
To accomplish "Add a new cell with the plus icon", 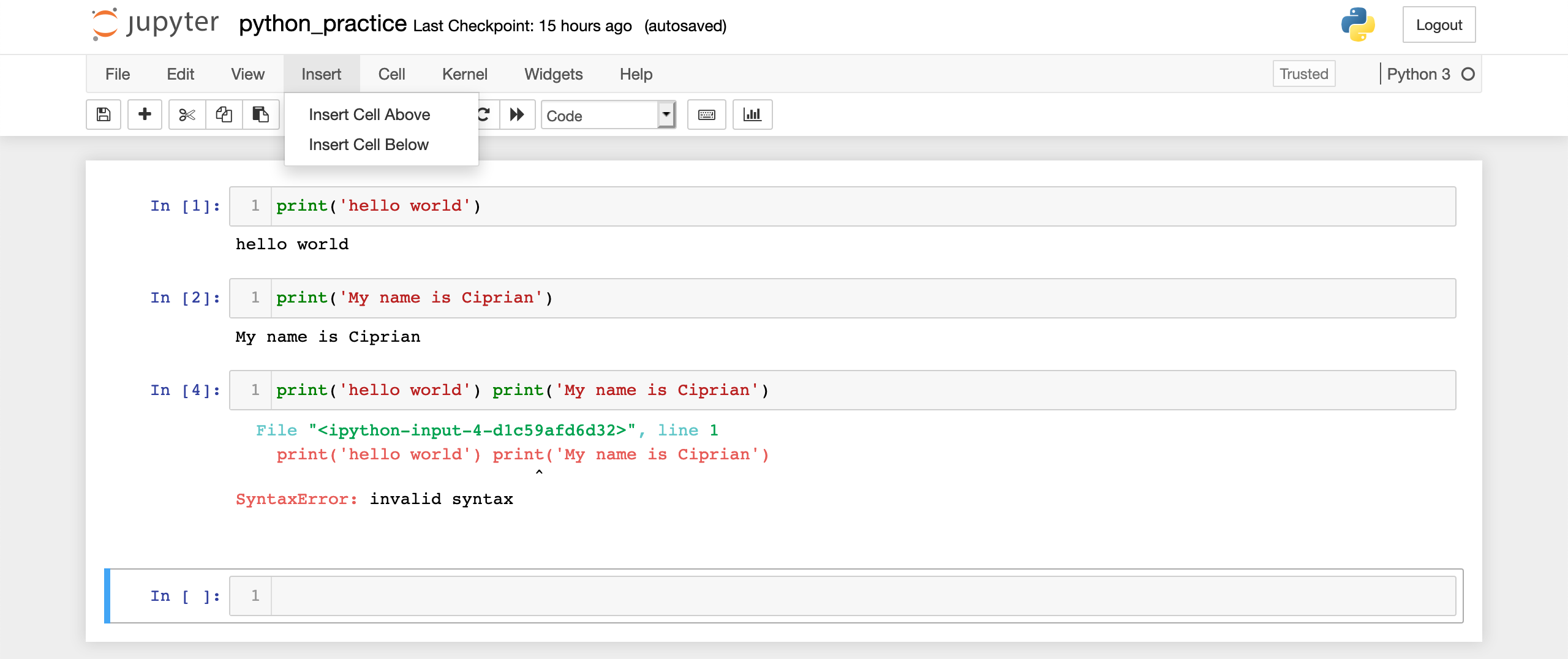I will [145, 115].
